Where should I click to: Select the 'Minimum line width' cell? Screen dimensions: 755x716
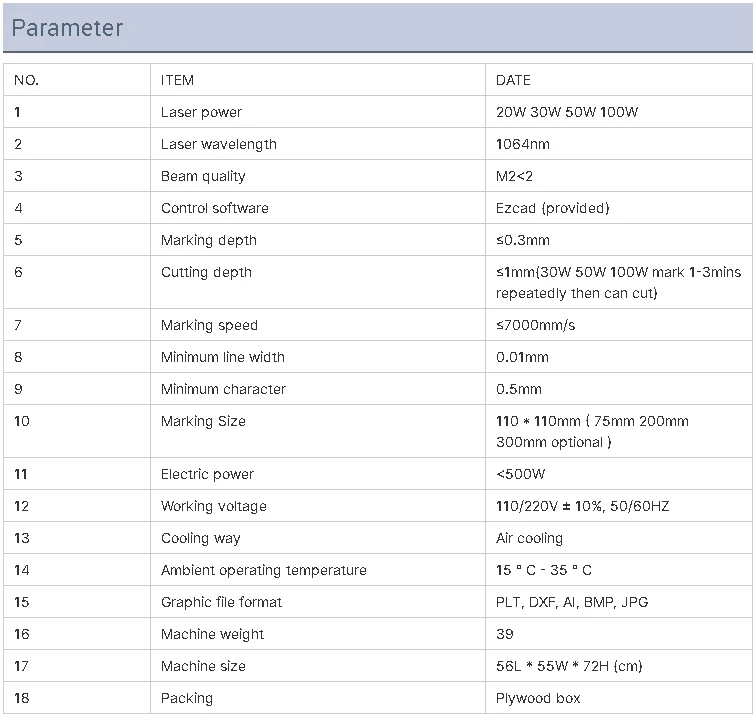click(222, 357)
